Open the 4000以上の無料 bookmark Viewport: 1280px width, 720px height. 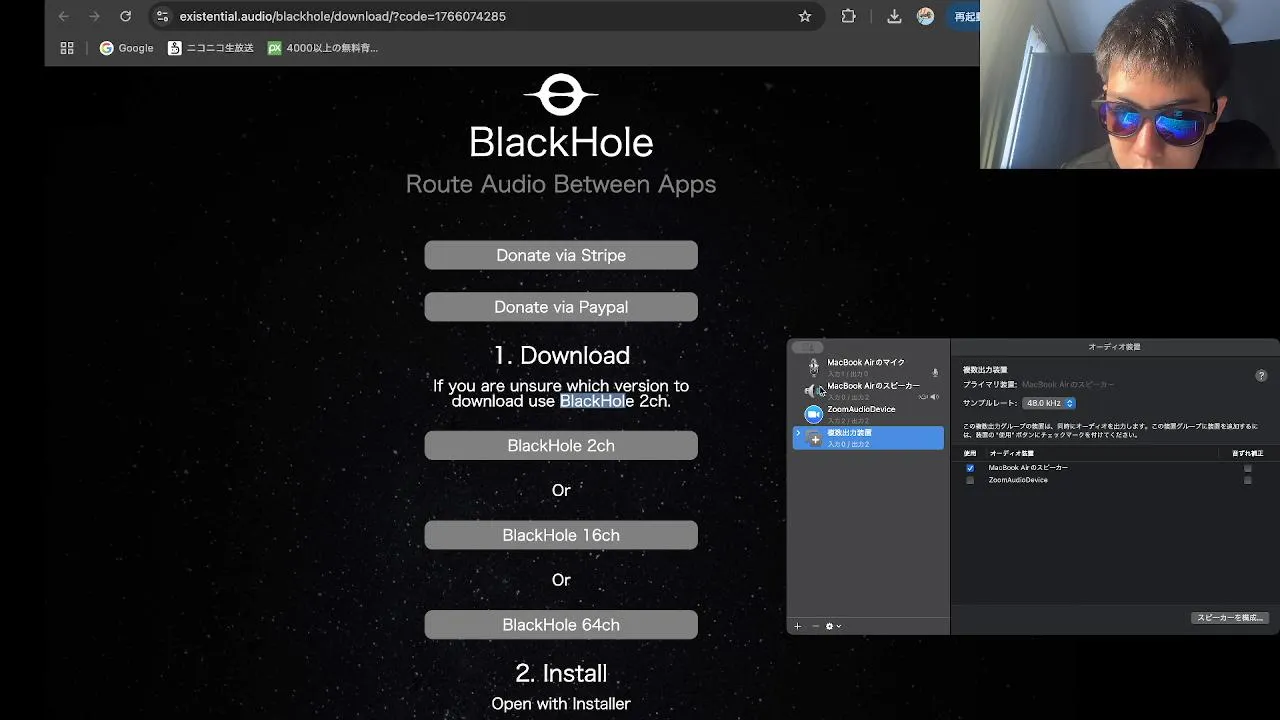(323, 47)
